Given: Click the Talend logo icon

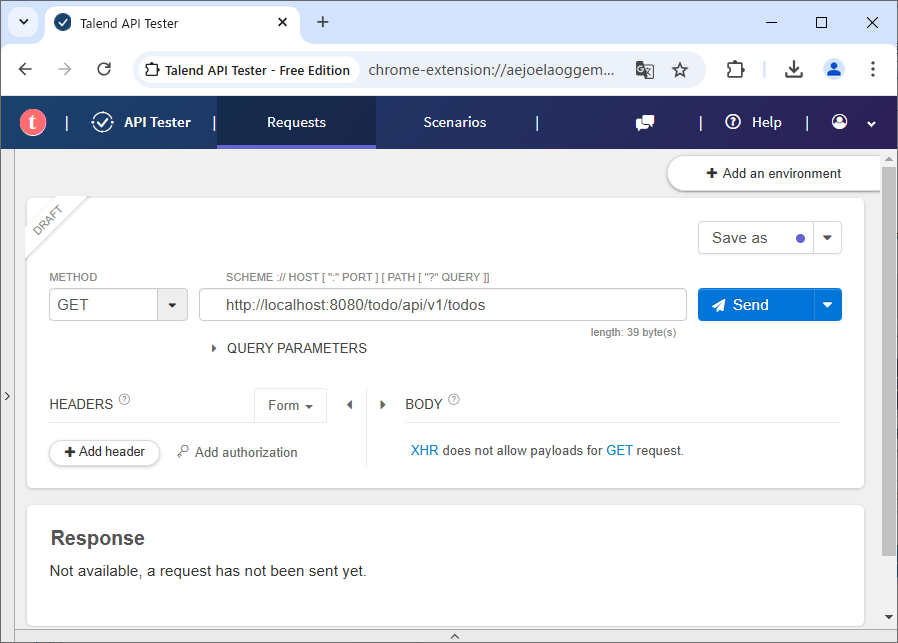Looking at the screenshot, I should pyautogui.click(x=33, y=123).
